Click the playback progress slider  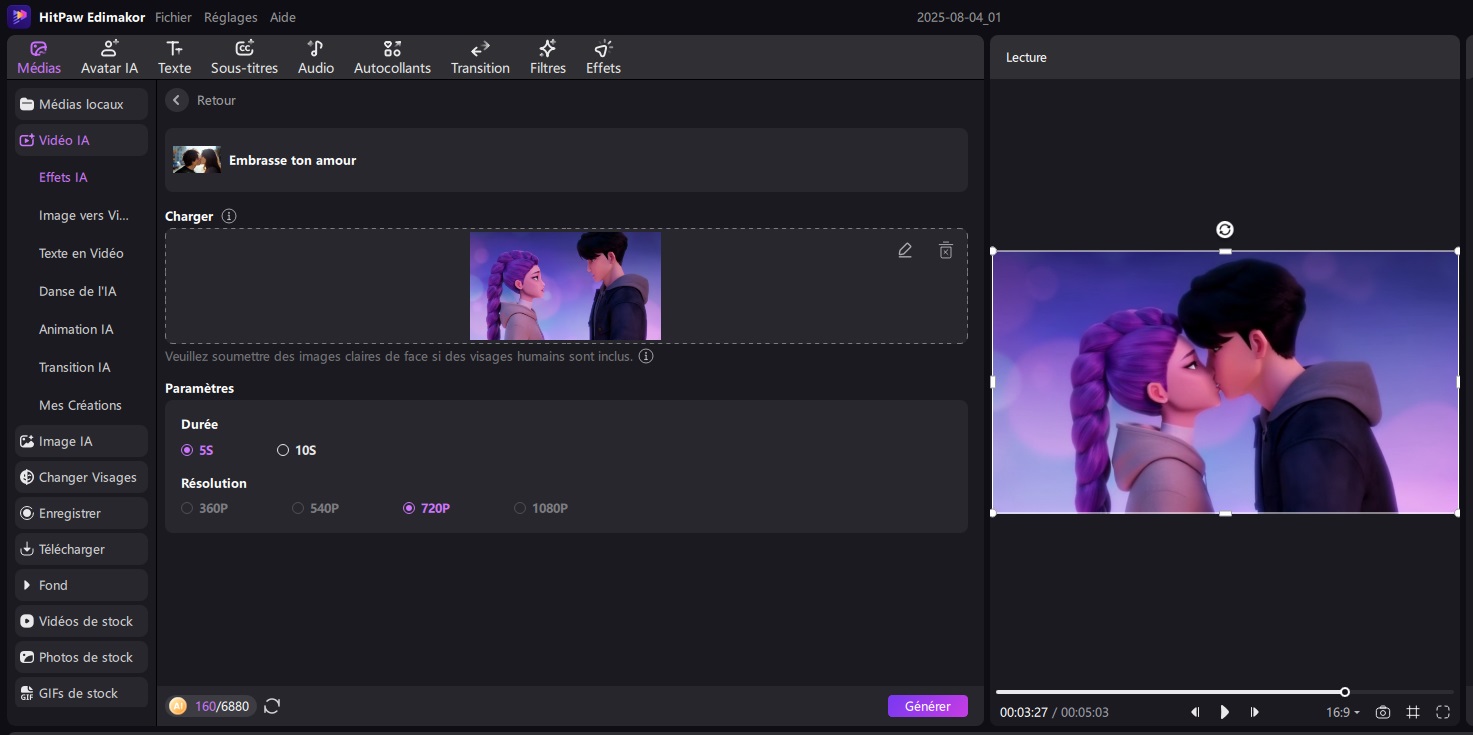point(1225,692)
